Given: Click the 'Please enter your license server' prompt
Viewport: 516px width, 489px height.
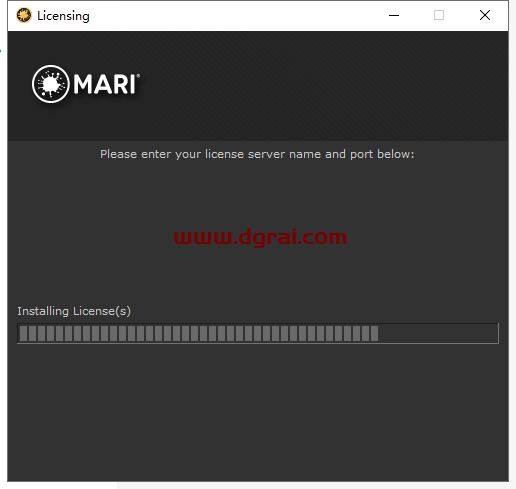Looking at the screenshot, I should click(x=257, y=154).
